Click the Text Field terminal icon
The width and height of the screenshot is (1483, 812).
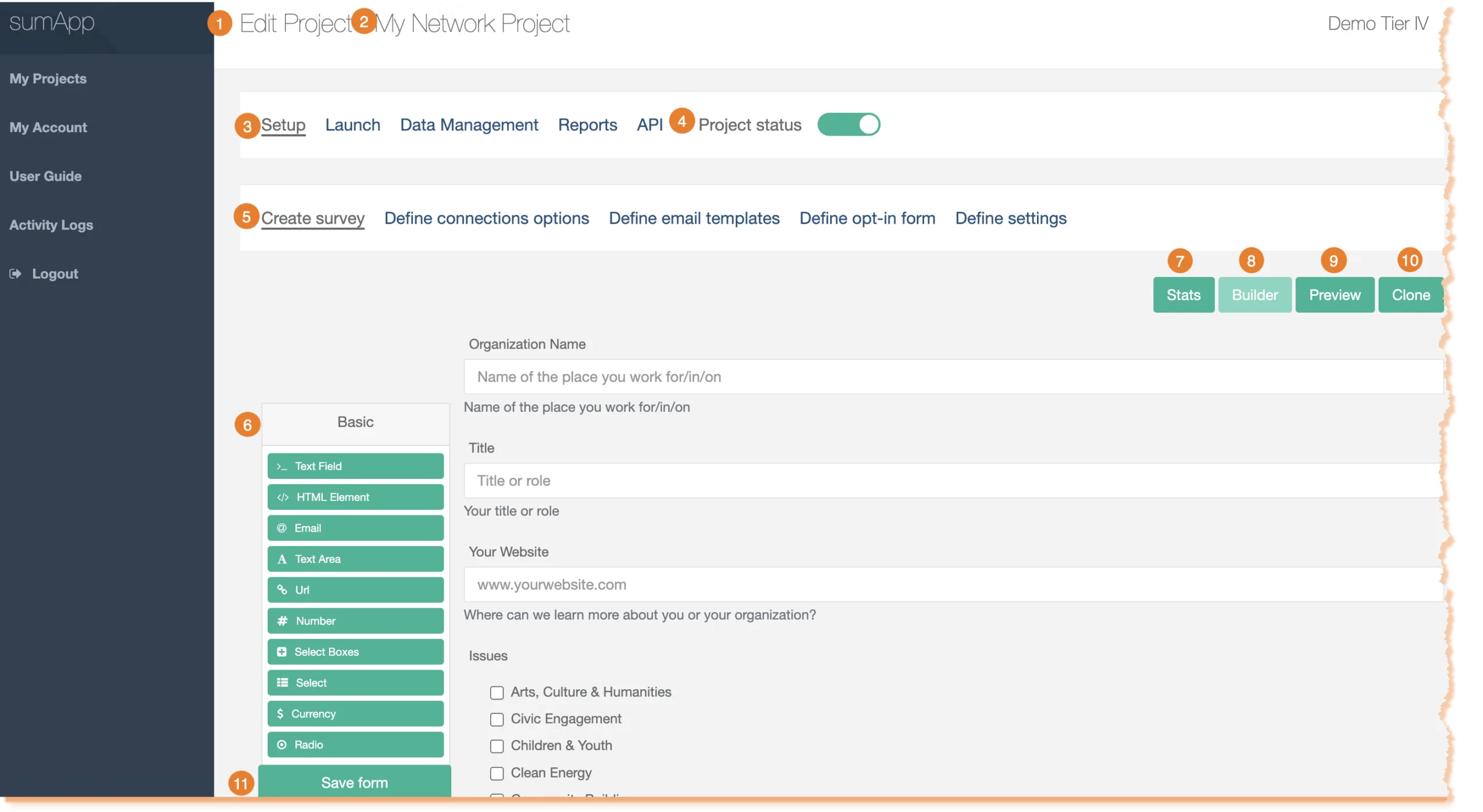pos(282,467)
